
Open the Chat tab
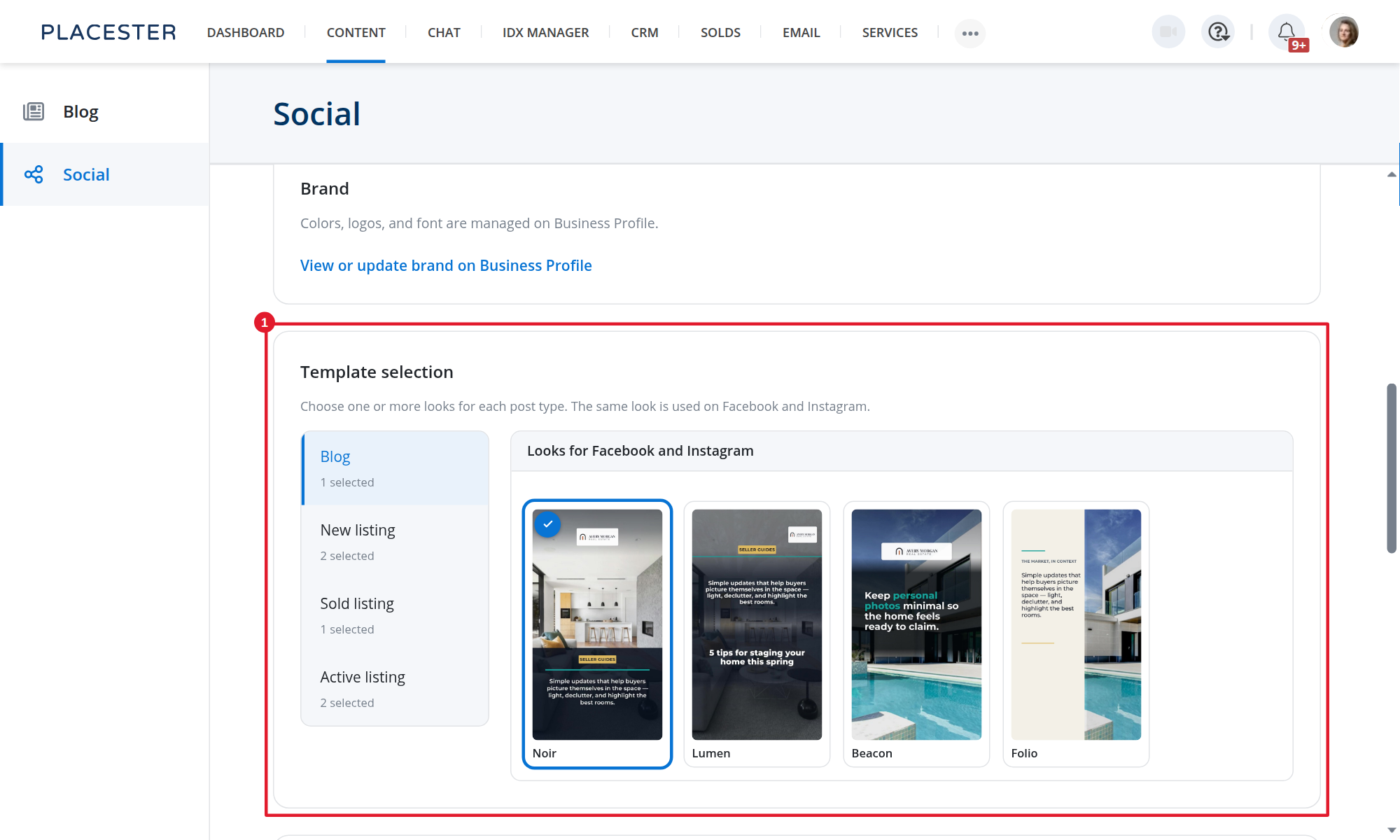[x=444, y=32]
